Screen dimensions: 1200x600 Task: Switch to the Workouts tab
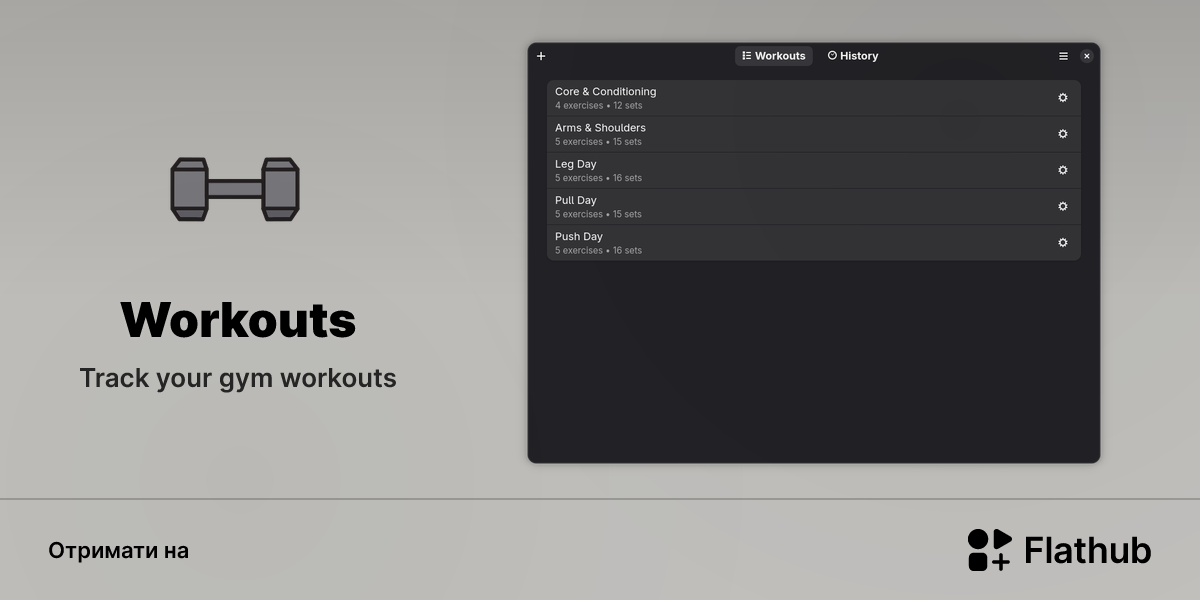pyautogui.click(x=774, y=56)
